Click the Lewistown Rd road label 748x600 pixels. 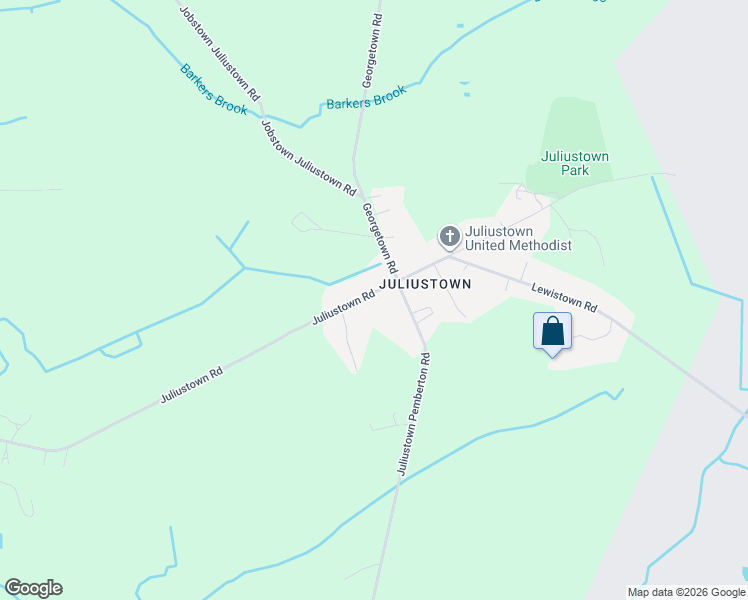click(564, 298)
